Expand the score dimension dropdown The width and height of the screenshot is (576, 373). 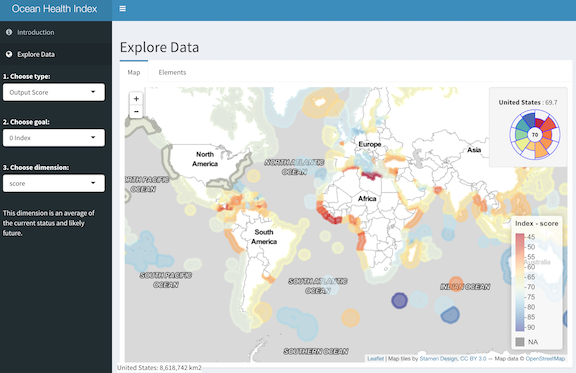(x=54, y=183)
